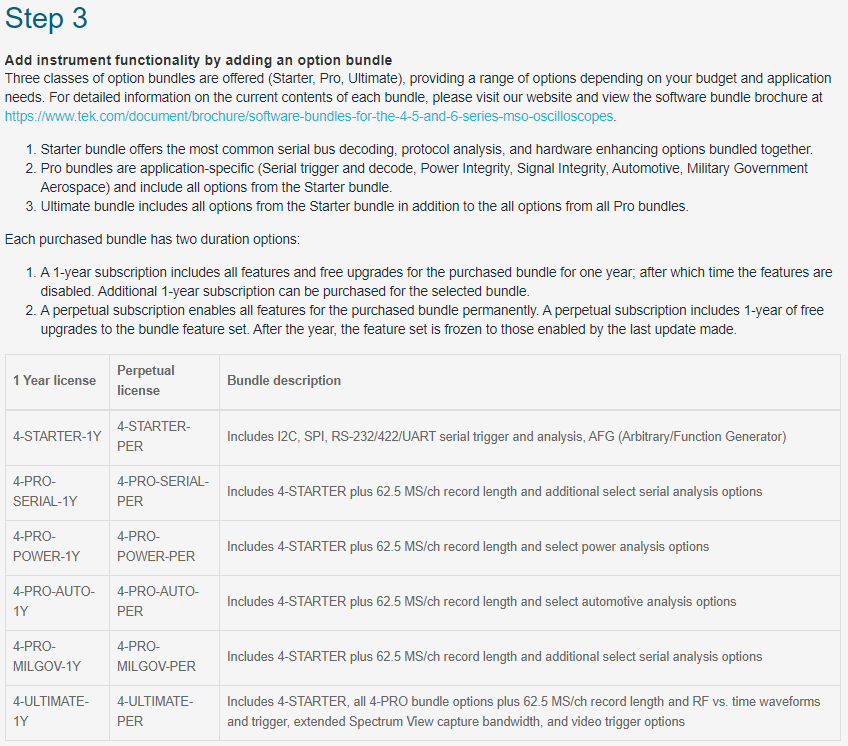Click the 'Add instrument functionality' bold heading

pos(198,60)
